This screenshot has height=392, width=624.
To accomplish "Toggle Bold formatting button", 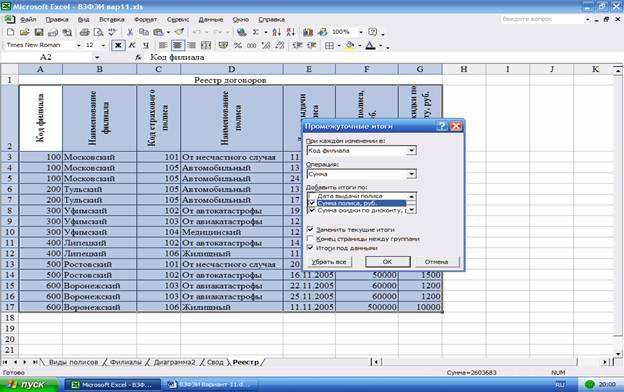I will click(x=118, y=45).
